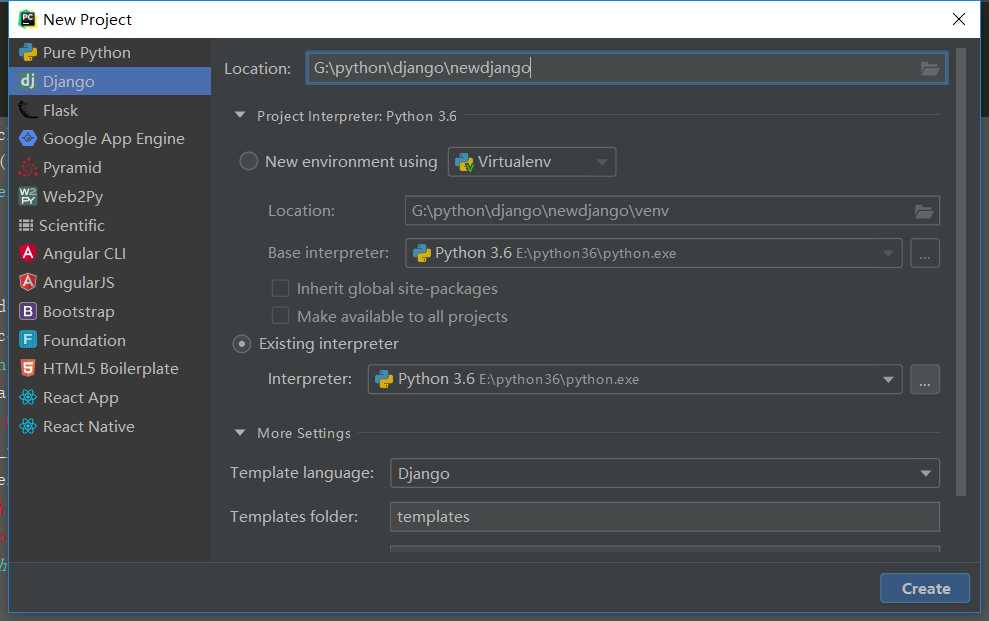Image resolution: width=989 pixels, height=621 pixels.
Task: Click ellipsis button beside existing Interpreter
Action: [925, 379]
